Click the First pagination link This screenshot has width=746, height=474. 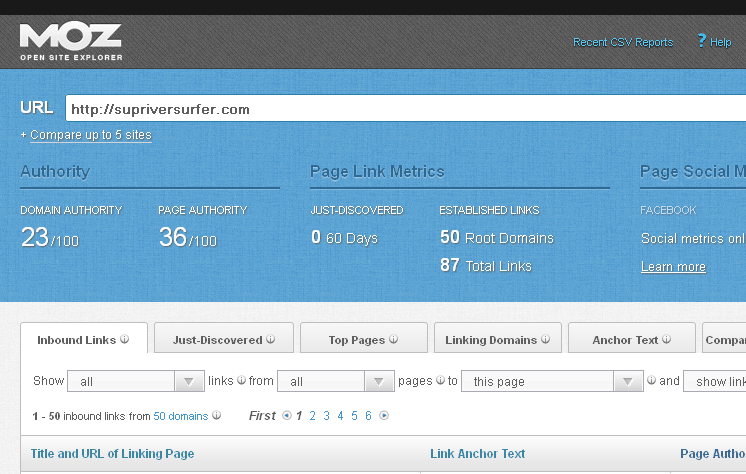pyautogui.click(x=262, y=416)
